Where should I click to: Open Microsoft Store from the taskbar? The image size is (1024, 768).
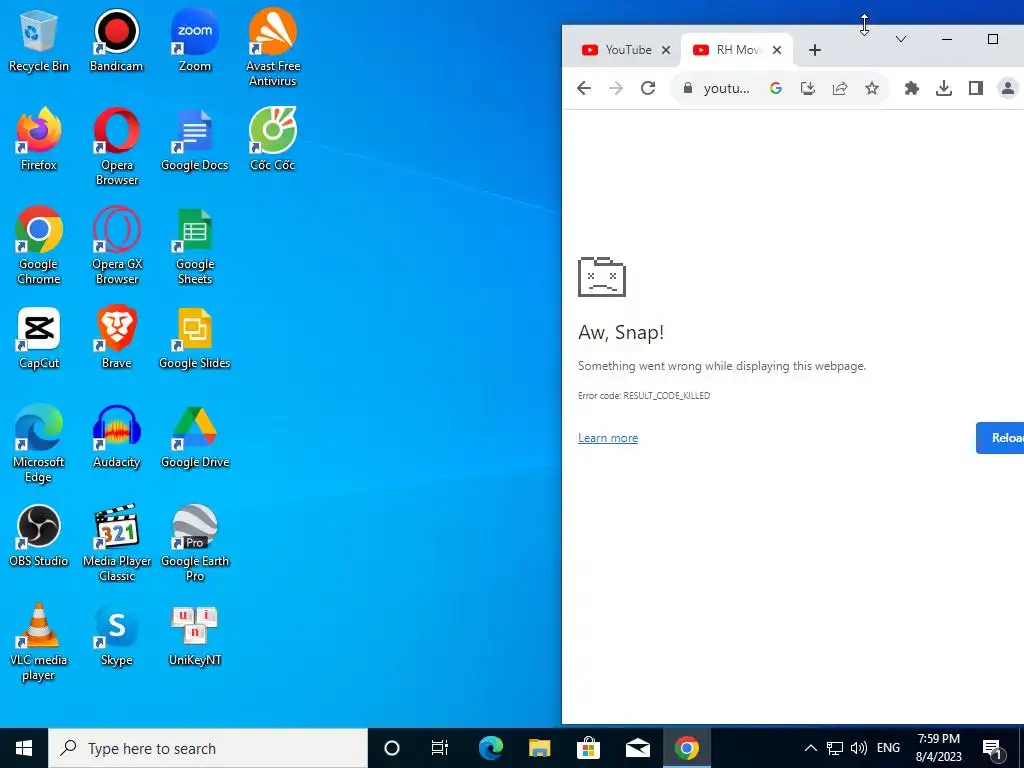coord(588,748)
